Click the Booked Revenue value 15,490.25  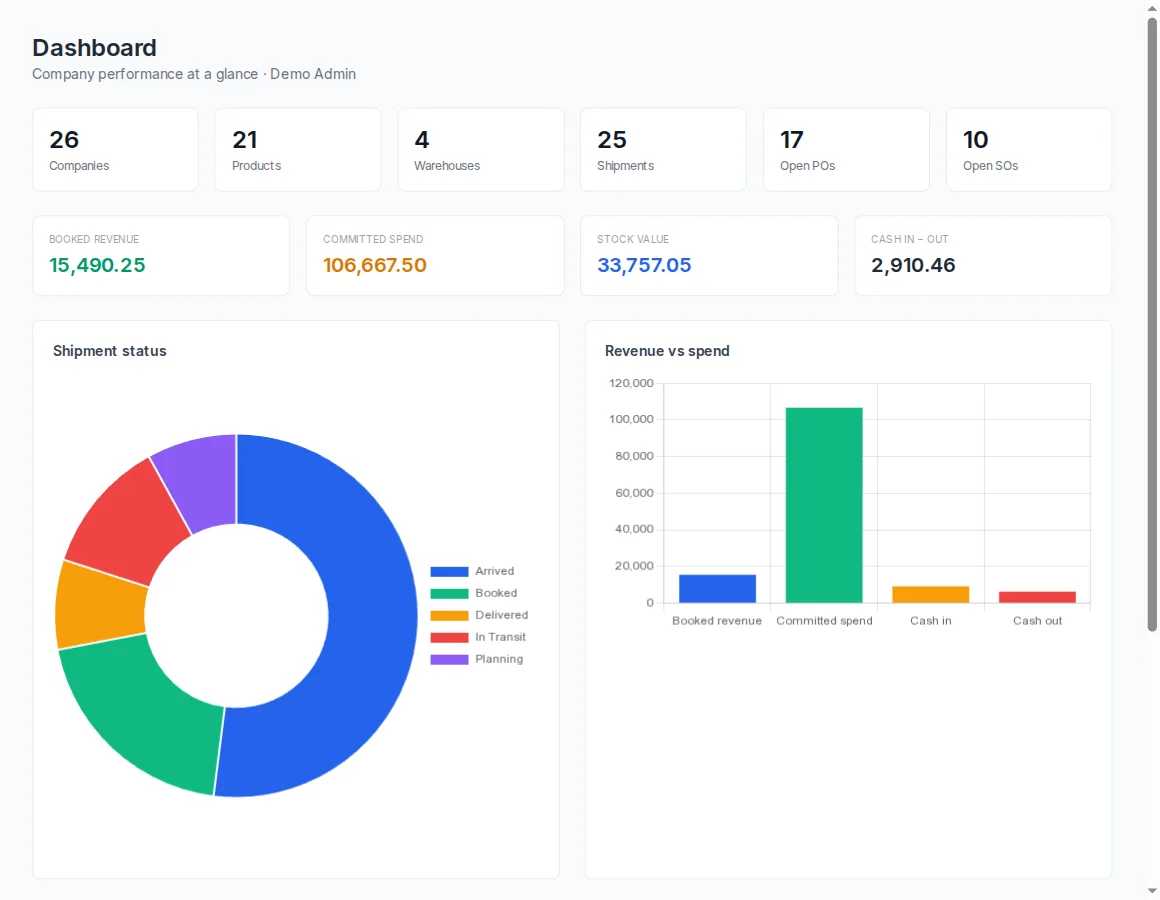(97, 265)
